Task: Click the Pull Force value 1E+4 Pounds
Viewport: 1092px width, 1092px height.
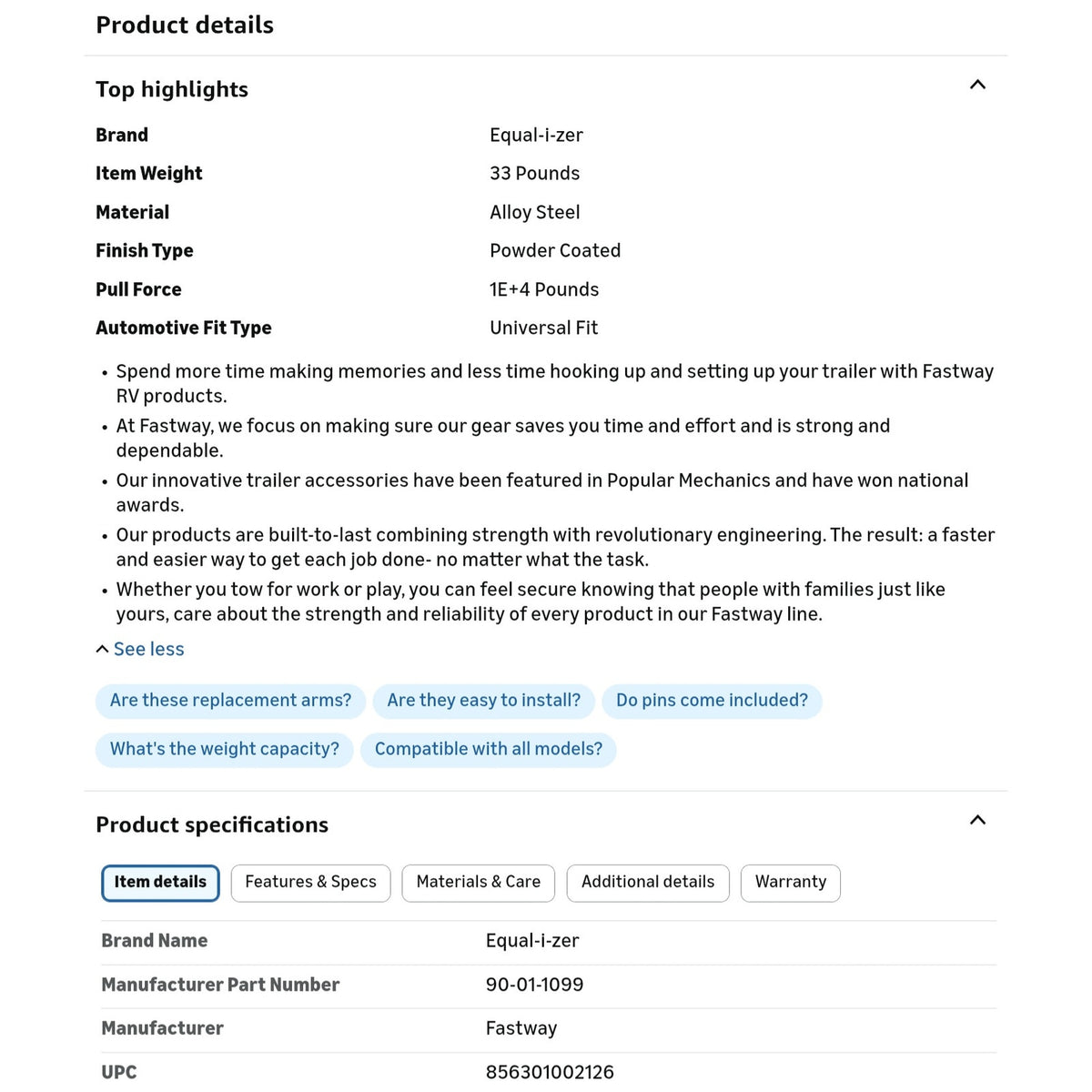Action: click(544, 289)
